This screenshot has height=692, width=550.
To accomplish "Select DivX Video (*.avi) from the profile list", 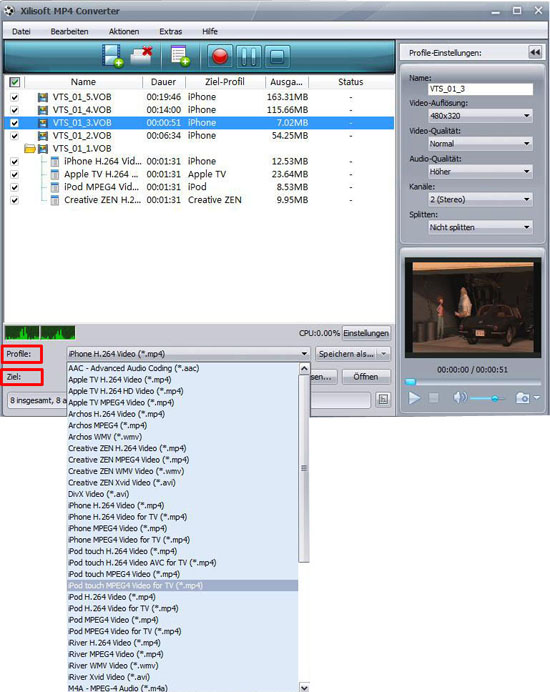I will 182,494.
